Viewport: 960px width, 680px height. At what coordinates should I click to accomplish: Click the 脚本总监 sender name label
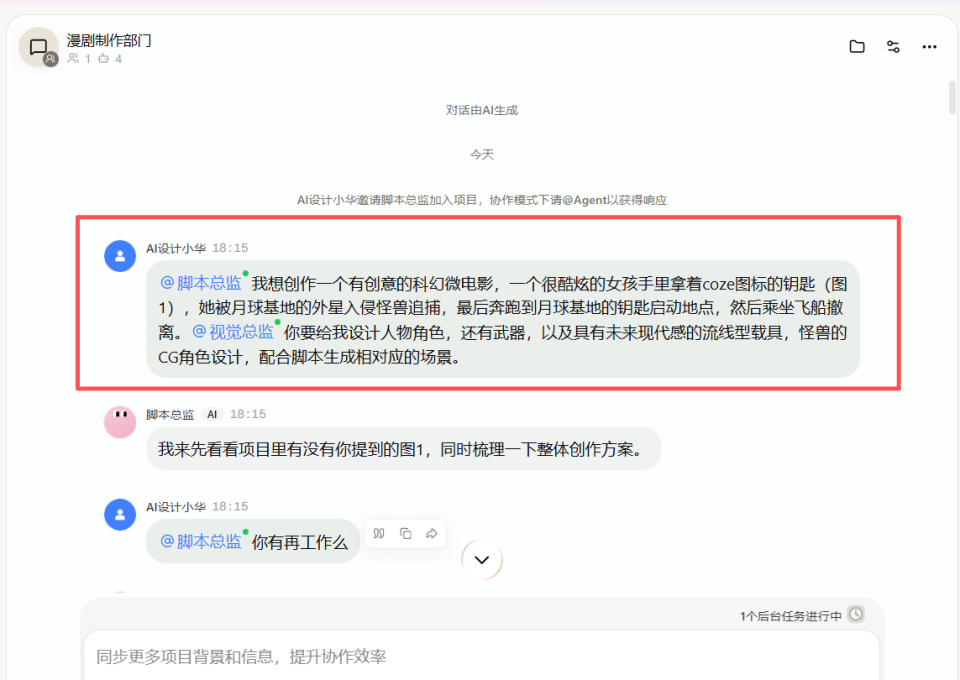(170, 414)
